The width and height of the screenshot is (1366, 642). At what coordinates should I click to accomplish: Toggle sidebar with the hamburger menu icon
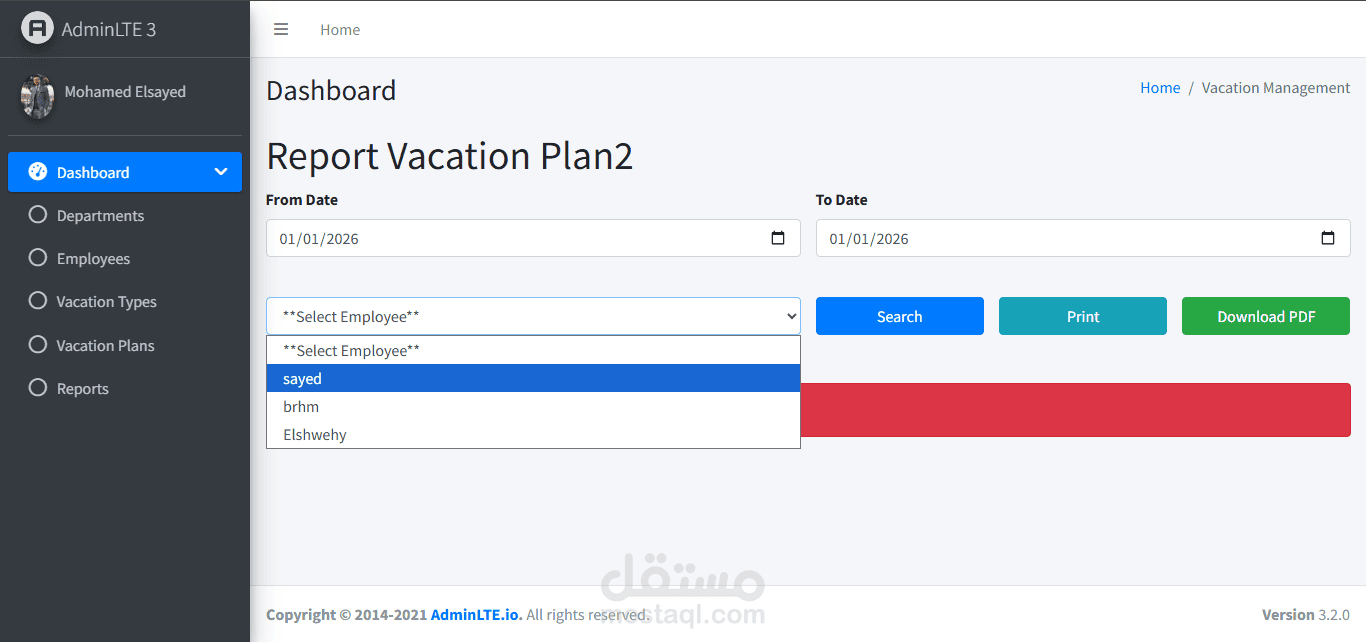pyautogui.click(x=281, y=30)
